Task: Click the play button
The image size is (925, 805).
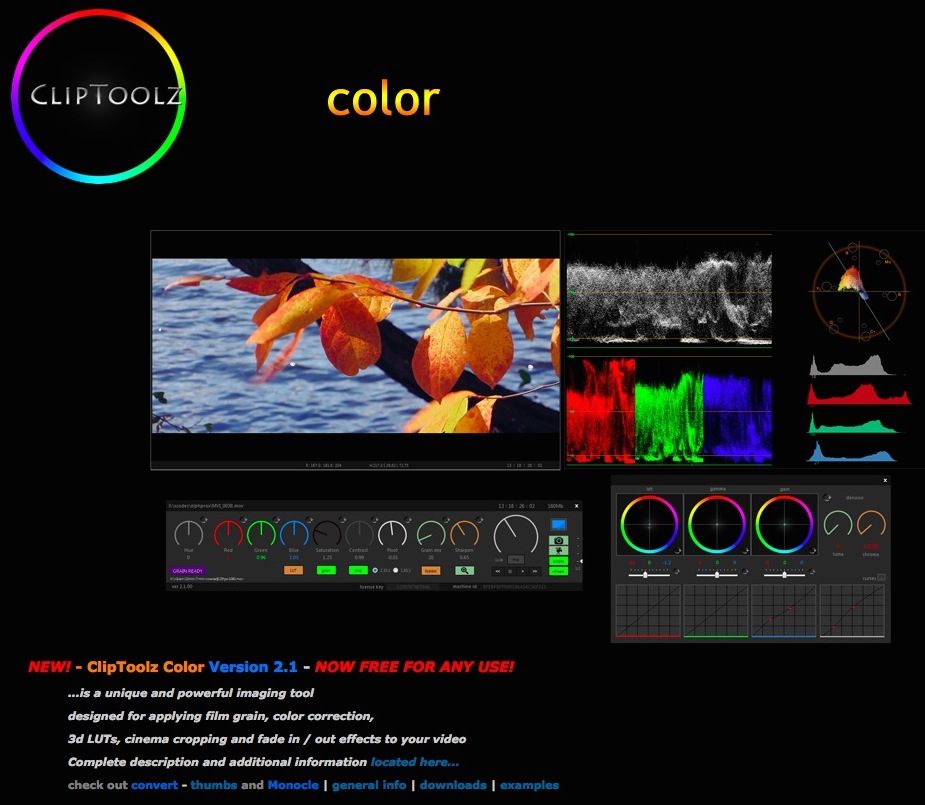Action: click(523, 571)
